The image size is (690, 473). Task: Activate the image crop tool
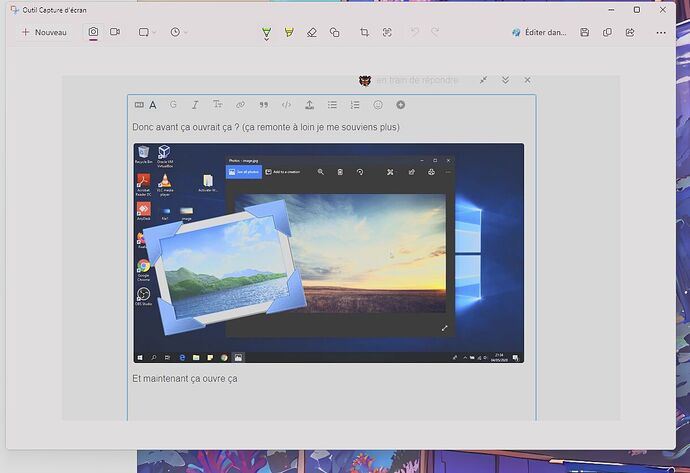(x=364, y=33)
